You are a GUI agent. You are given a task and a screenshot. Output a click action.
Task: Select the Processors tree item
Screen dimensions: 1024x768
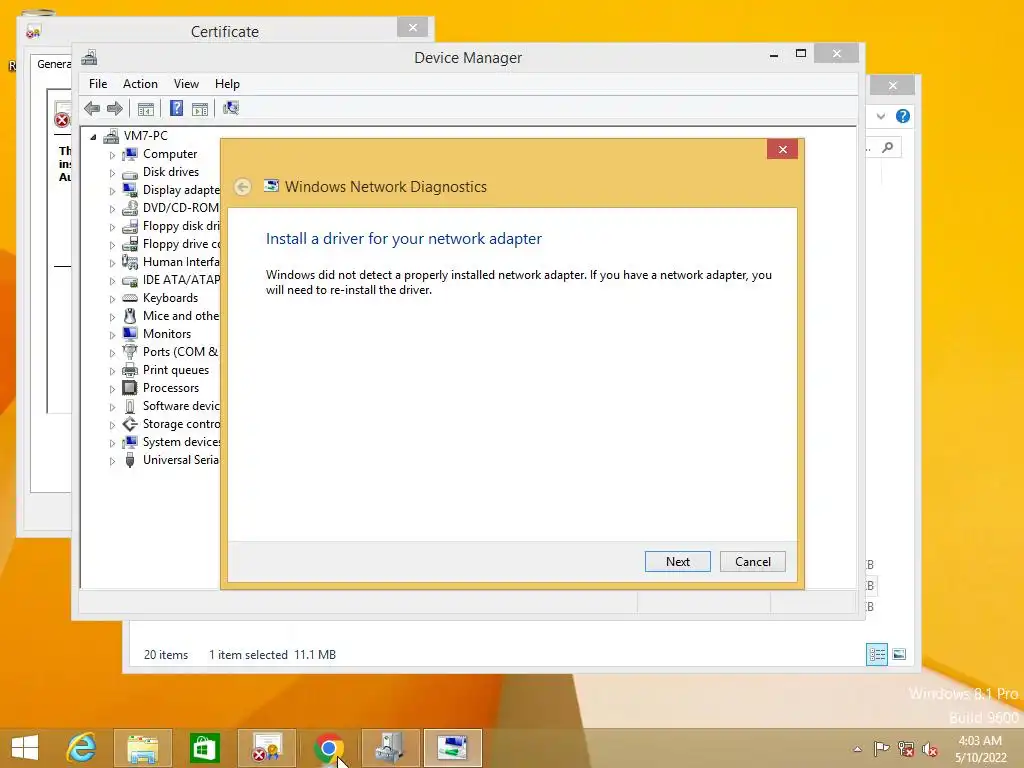point(170,388)
